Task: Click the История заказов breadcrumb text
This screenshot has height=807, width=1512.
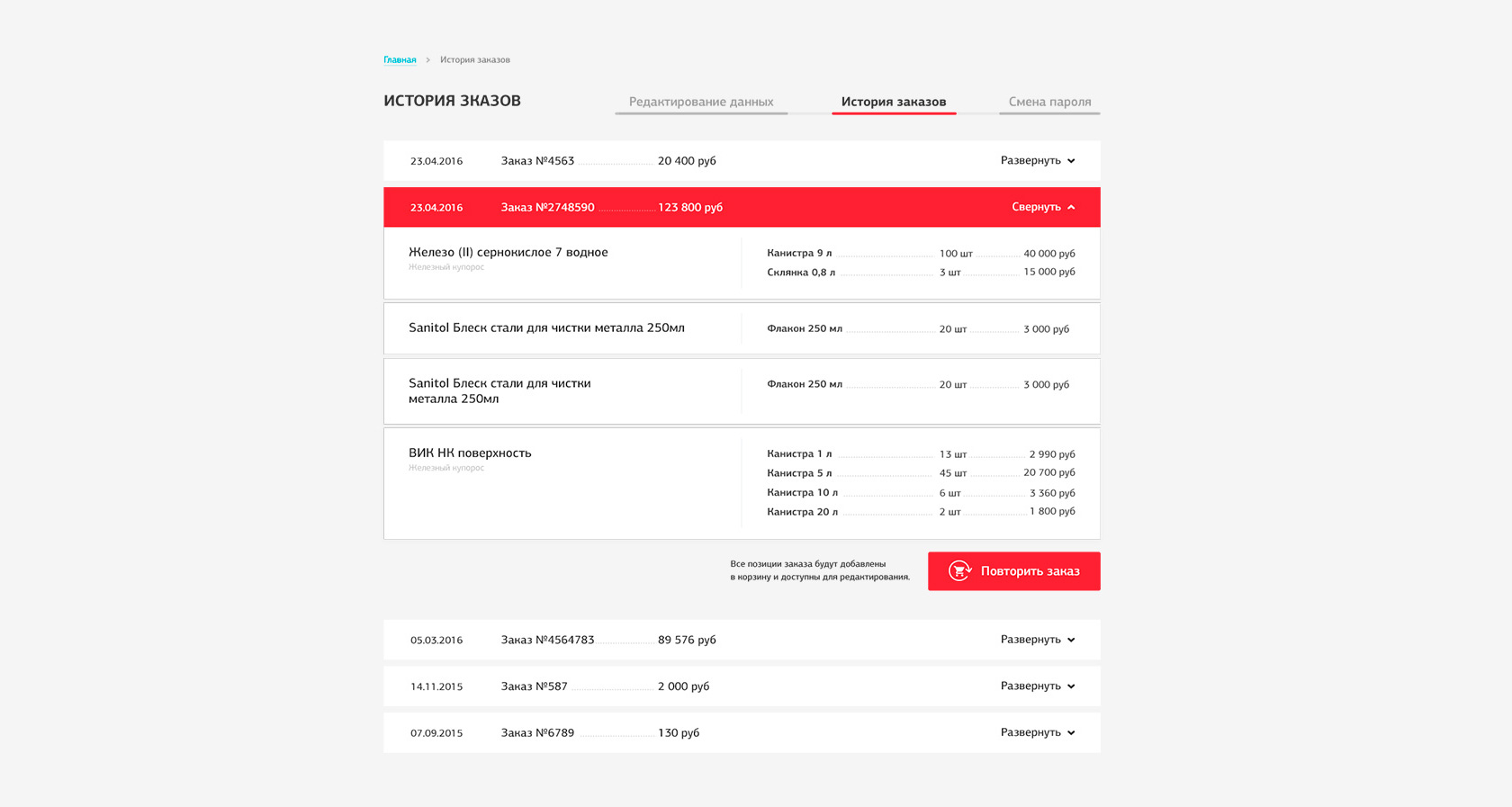Action: pyautogui.click(x=475, y=60)
